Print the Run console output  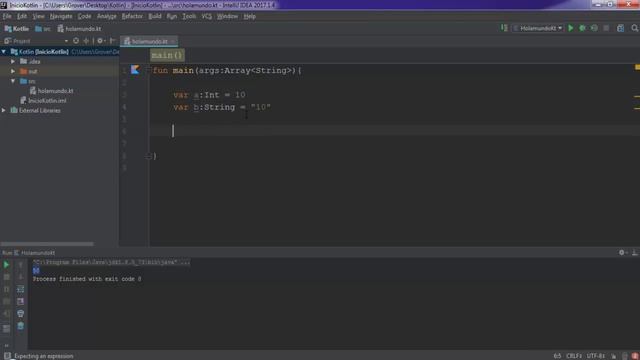20,313
